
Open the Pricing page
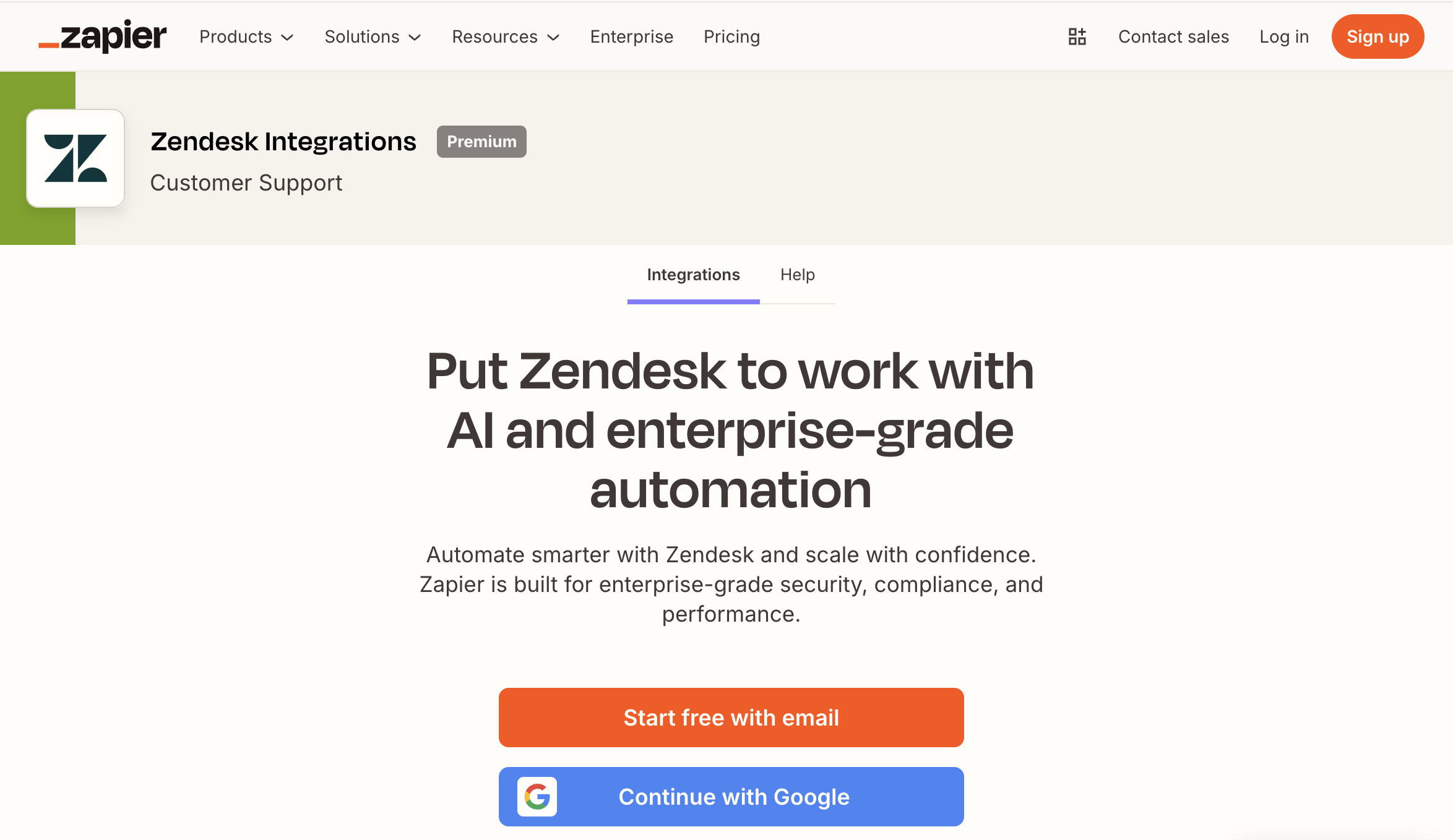point(731,36)
